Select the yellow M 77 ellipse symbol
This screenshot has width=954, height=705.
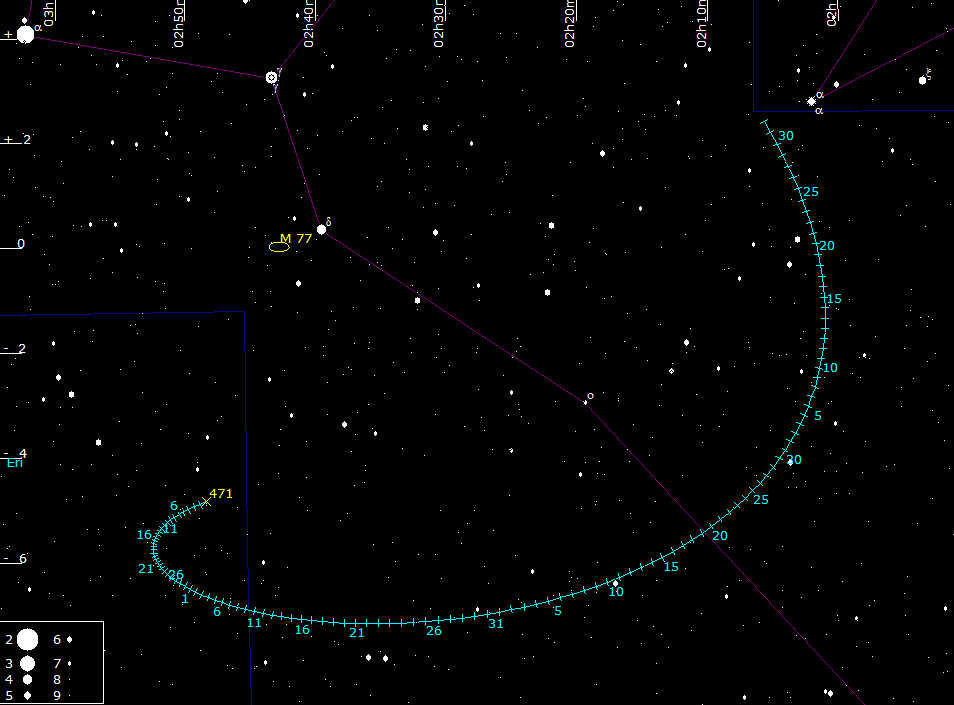279,246
